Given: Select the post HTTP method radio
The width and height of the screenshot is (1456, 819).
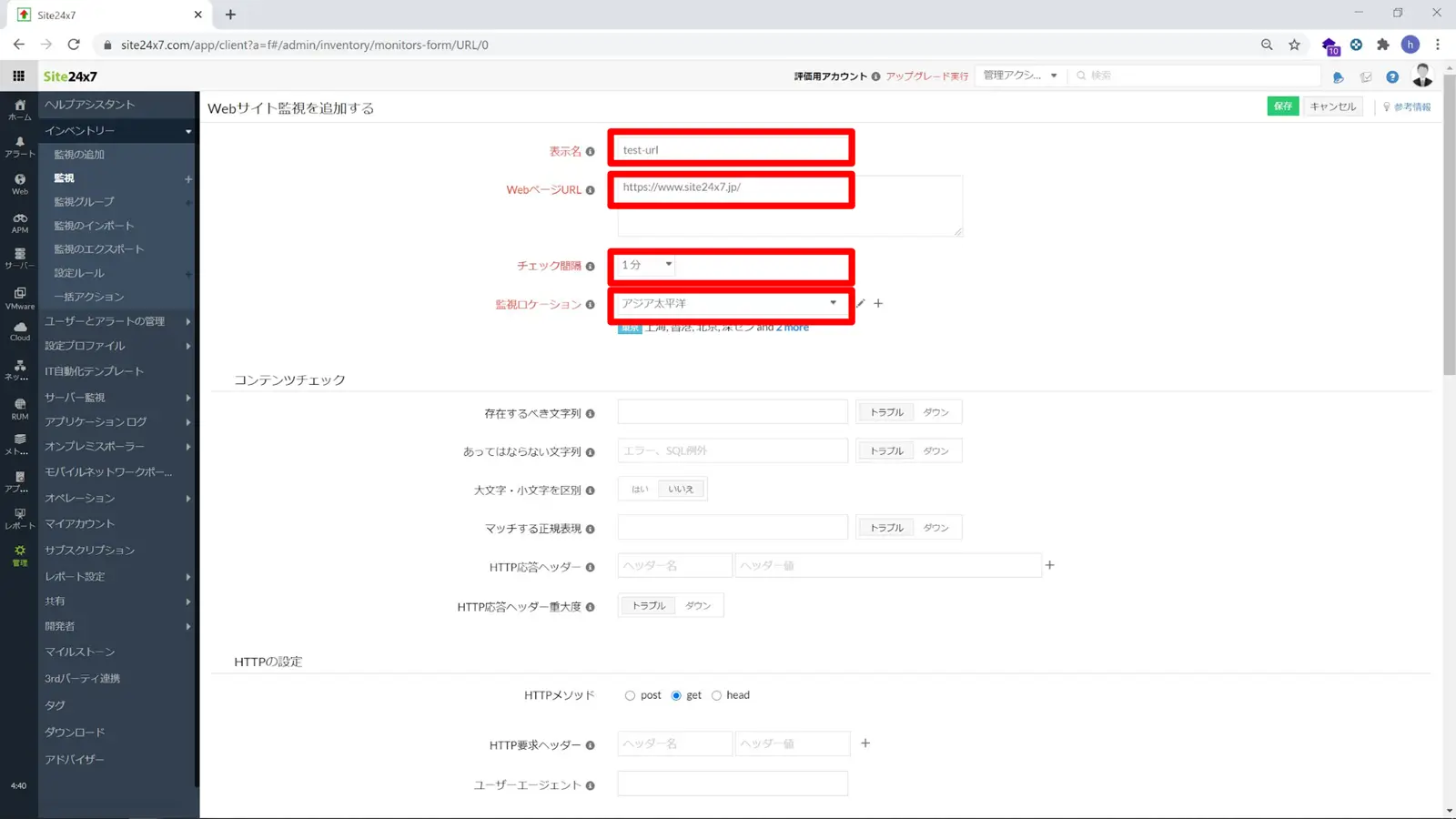Looking at the screenshot, I should point(630,695).
